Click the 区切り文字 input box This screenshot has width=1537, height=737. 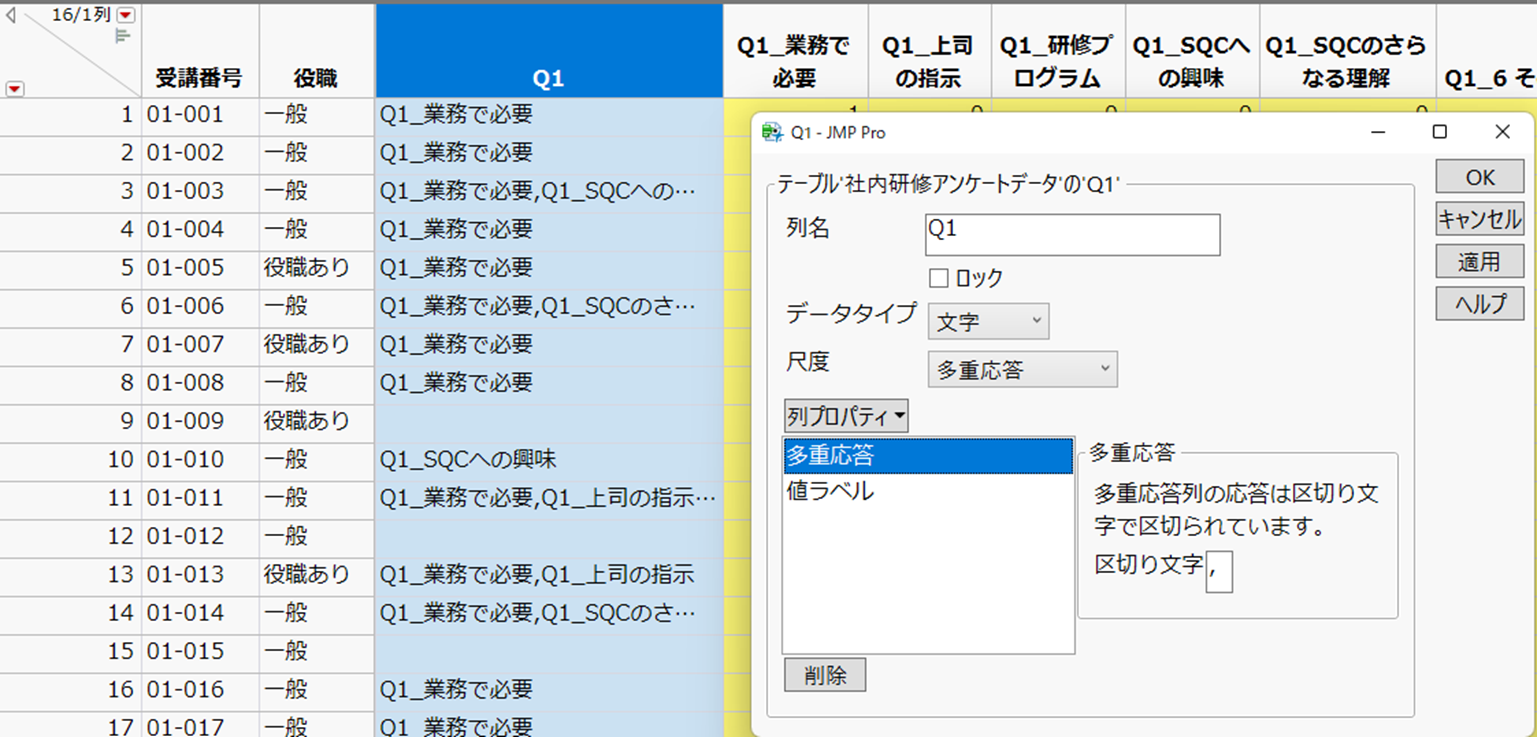(1219, 571)
